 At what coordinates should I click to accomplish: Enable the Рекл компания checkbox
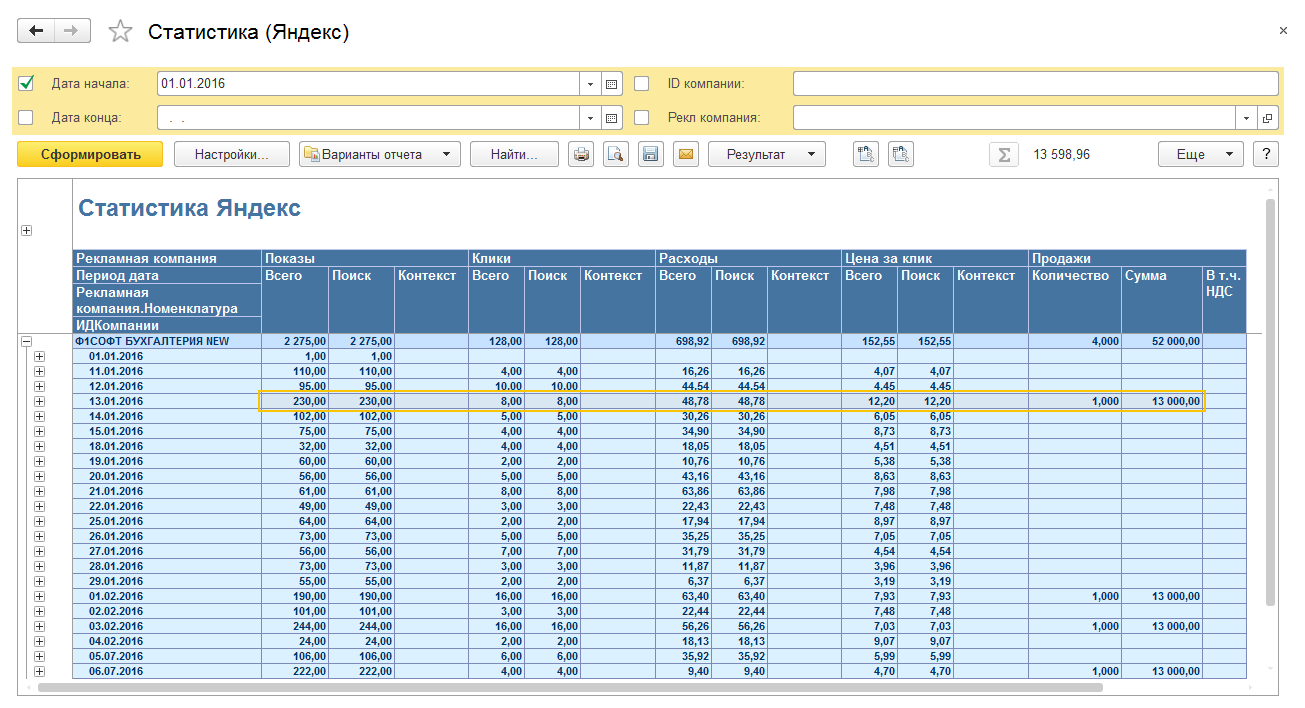(x=642, y=117)
